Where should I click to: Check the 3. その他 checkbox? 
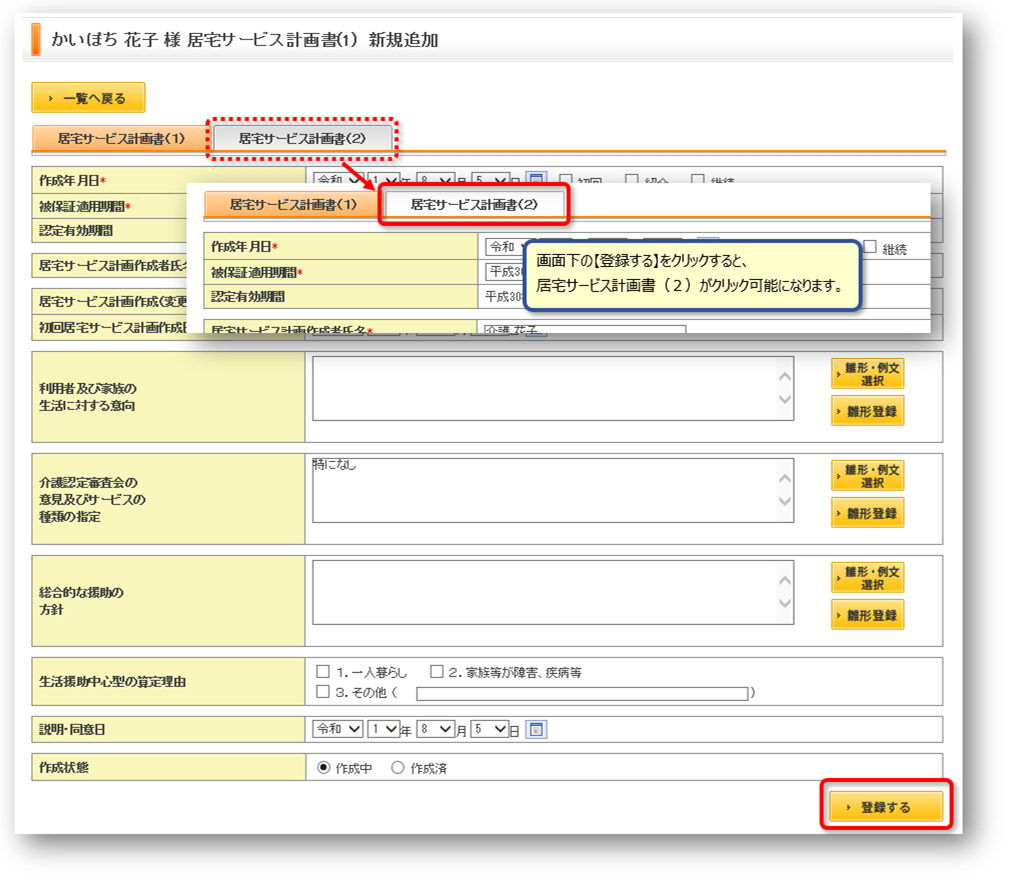[x=323, y=691]
